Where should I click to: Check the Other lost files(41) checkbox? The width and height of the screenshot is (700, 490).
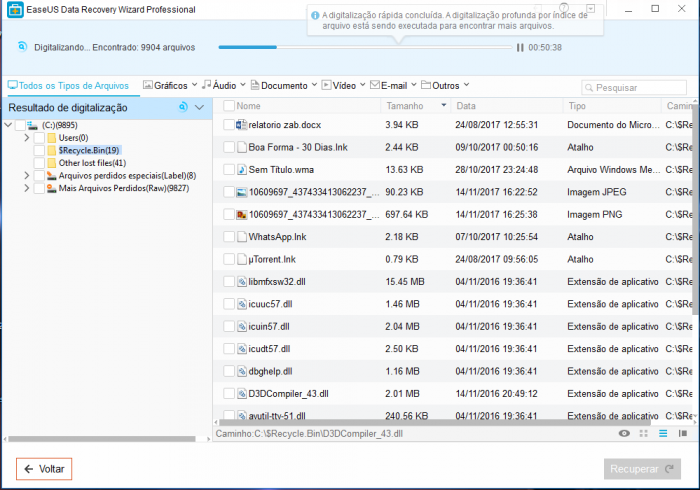tap(39, 163)
